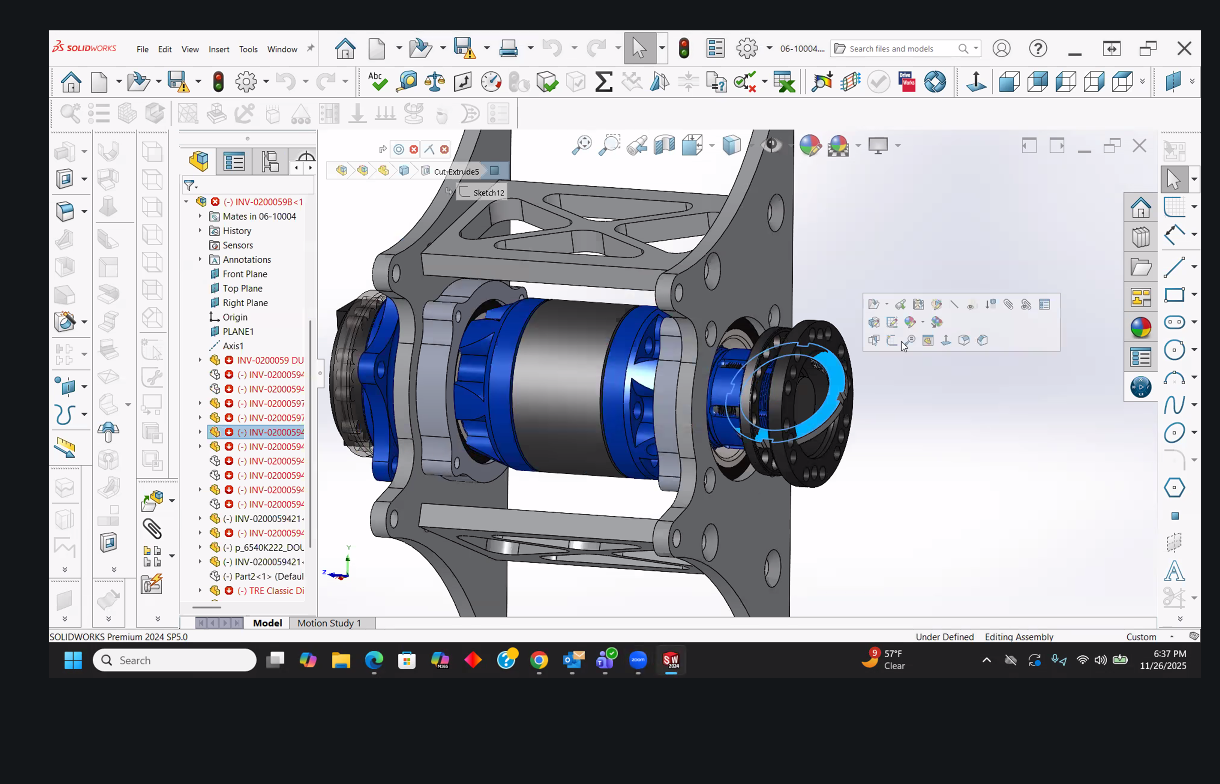Open Design Library icon in task pane

[x=1141, y=237]
